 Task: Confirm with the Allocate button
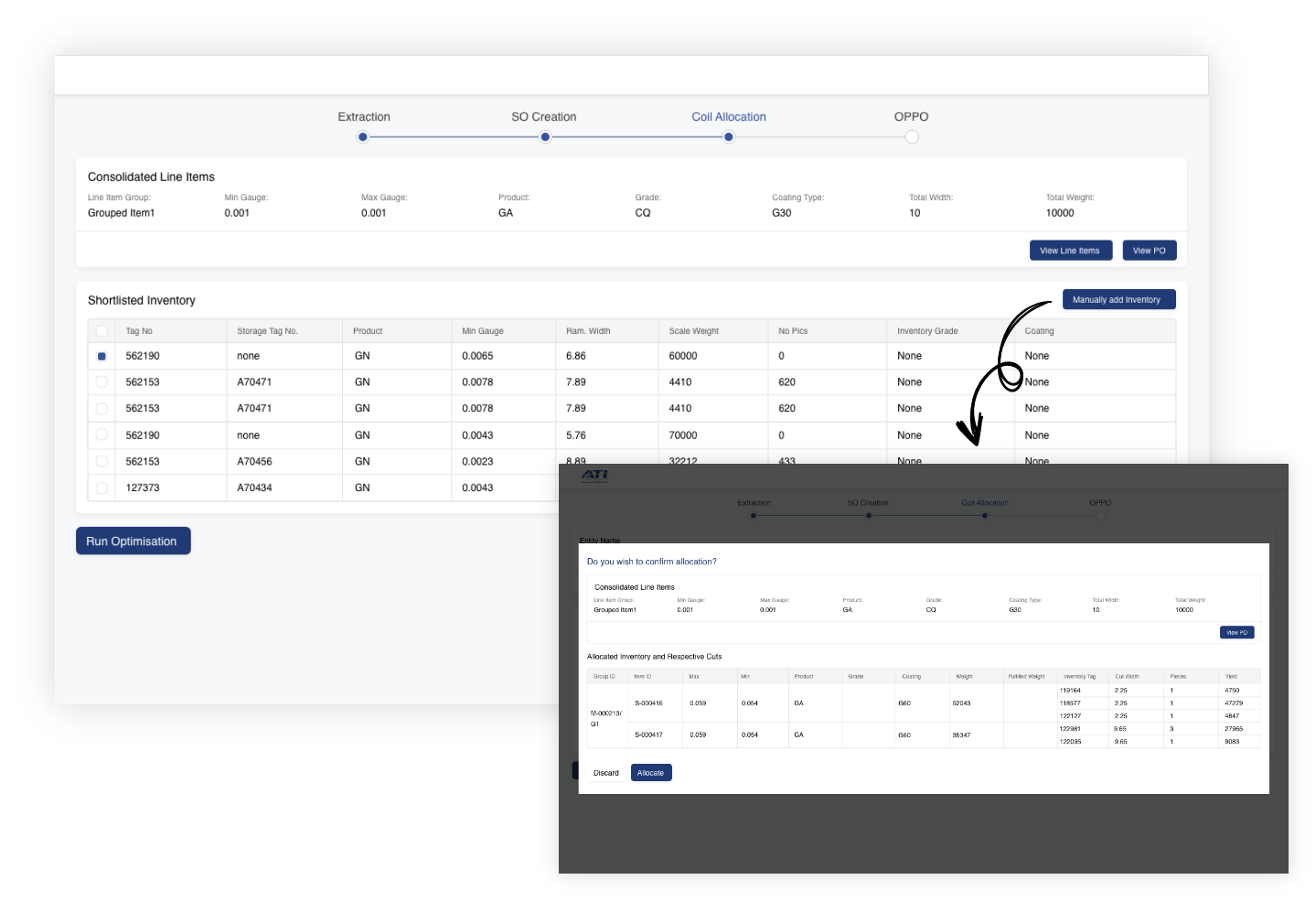point(651,773)
